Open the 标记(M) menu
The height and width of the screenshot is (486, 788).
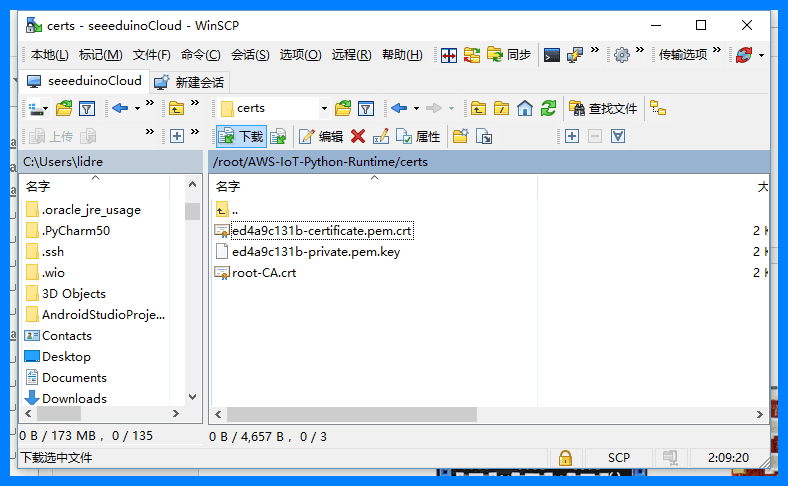click(101, 55)
